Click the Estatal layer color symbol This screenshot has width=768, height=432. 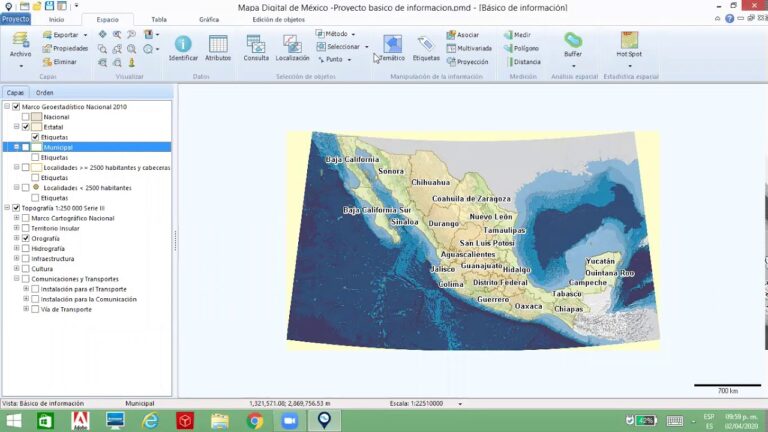pos(37,127)
